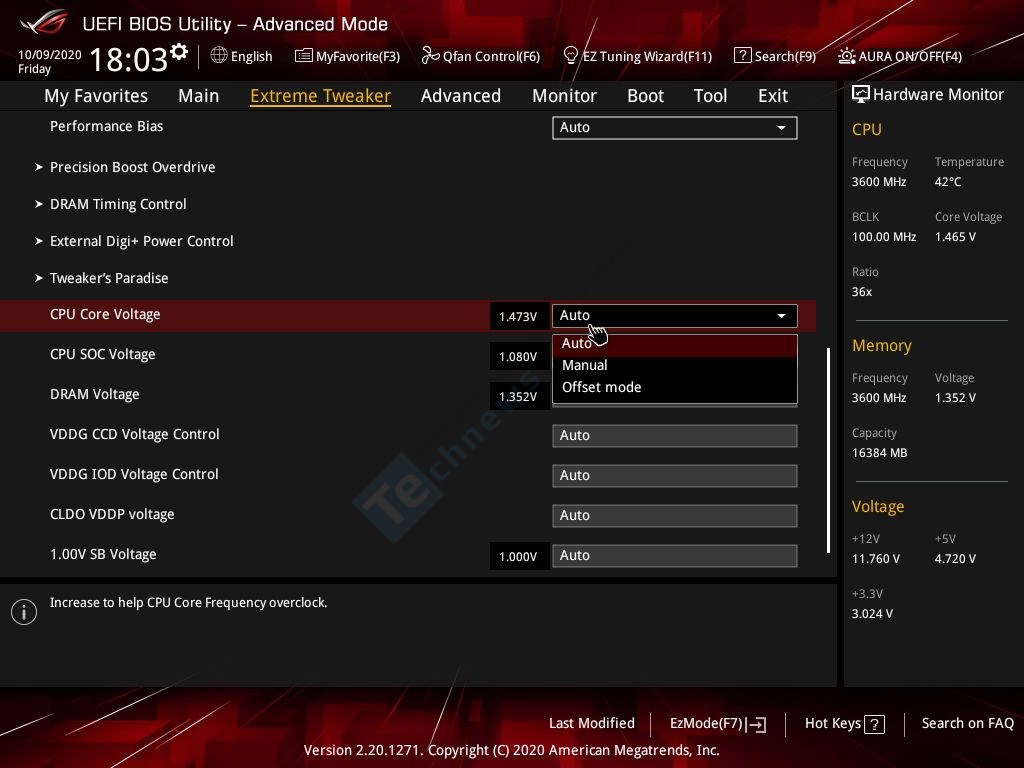The image size is (1024, 768).
Task: Choose Auto in CPU Core Voltage list
Action: tap(675, 344)
